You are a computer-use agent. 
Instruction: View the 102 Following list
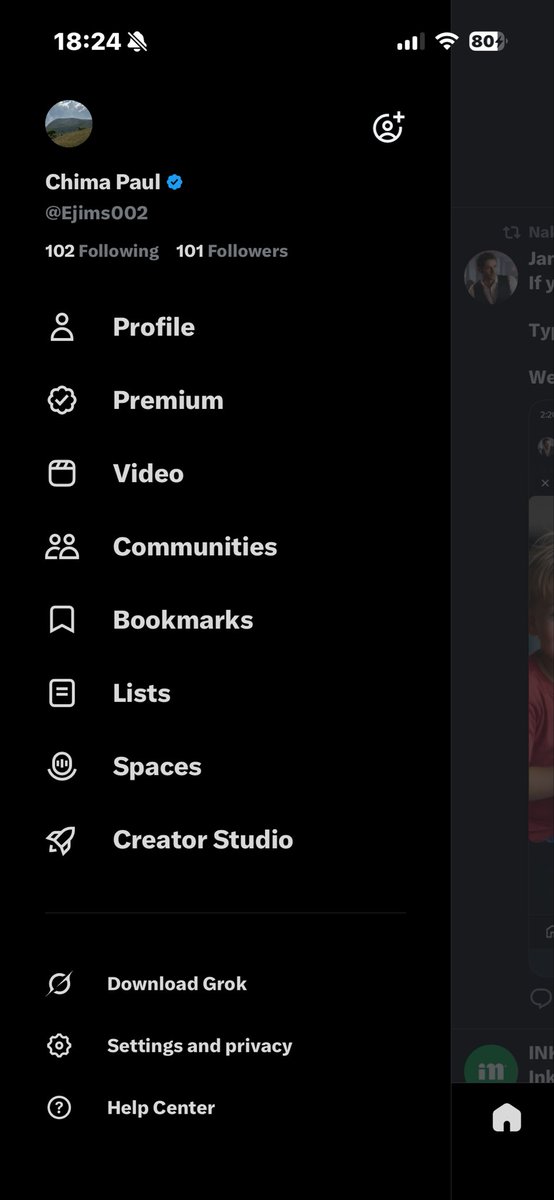(102, 251)
